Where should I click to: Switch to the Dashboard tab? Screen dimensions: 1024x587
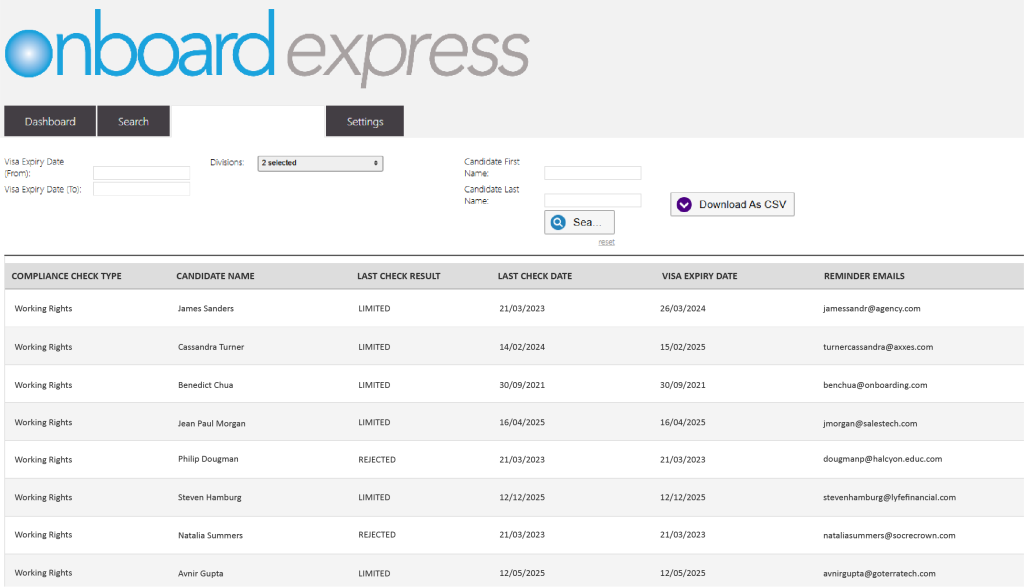click(50, 121)
